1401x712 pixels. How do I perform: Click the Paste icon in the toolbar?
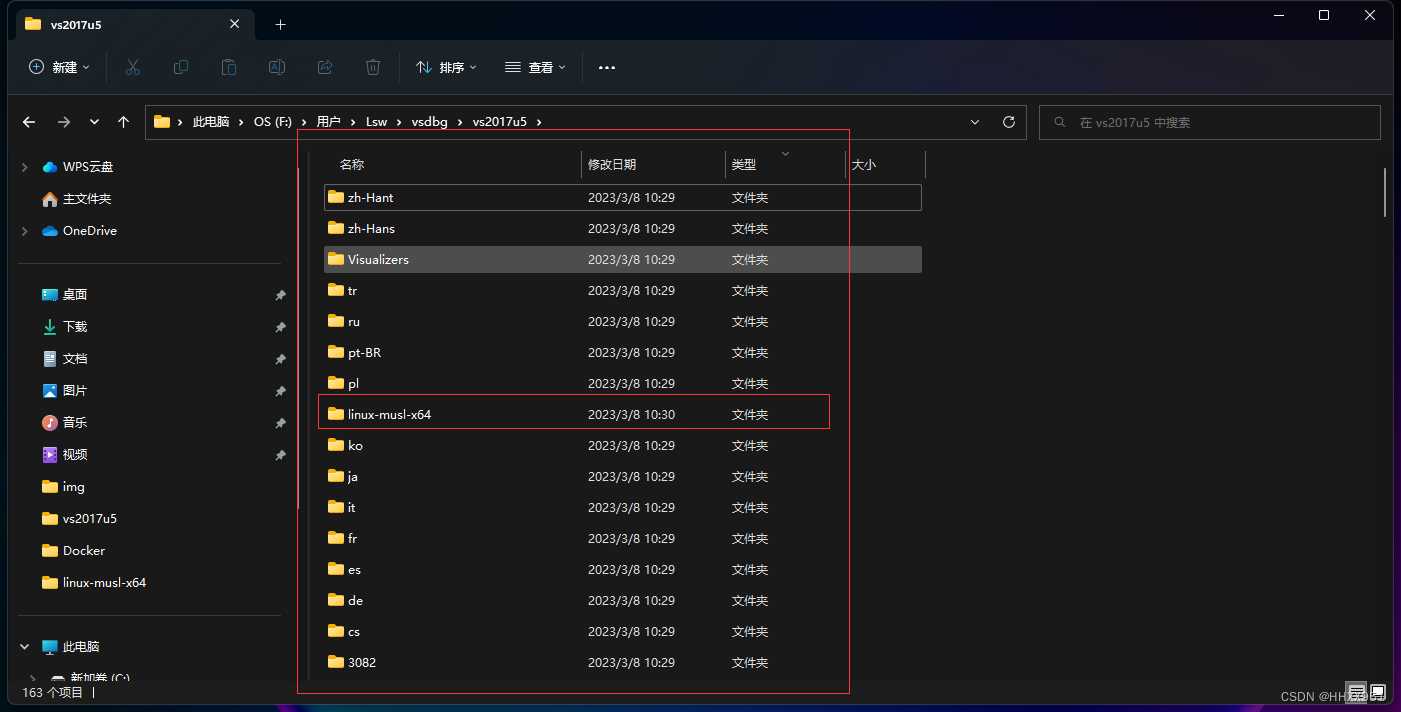(228, 67)
